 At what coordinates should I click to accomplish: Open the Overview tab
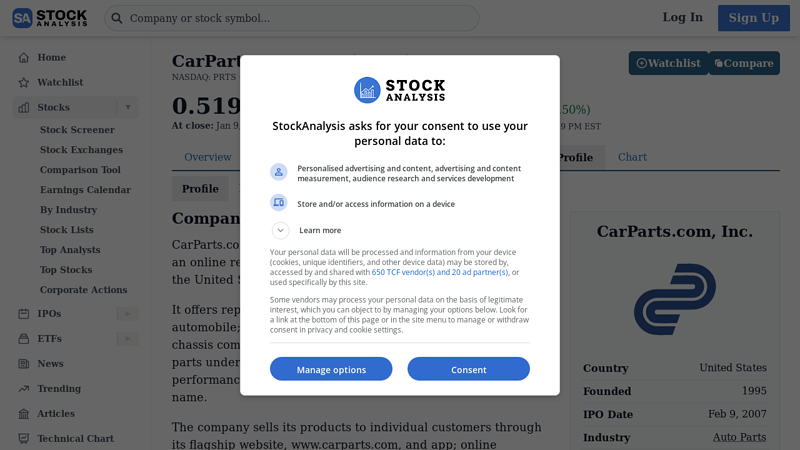tap(208, 157)
